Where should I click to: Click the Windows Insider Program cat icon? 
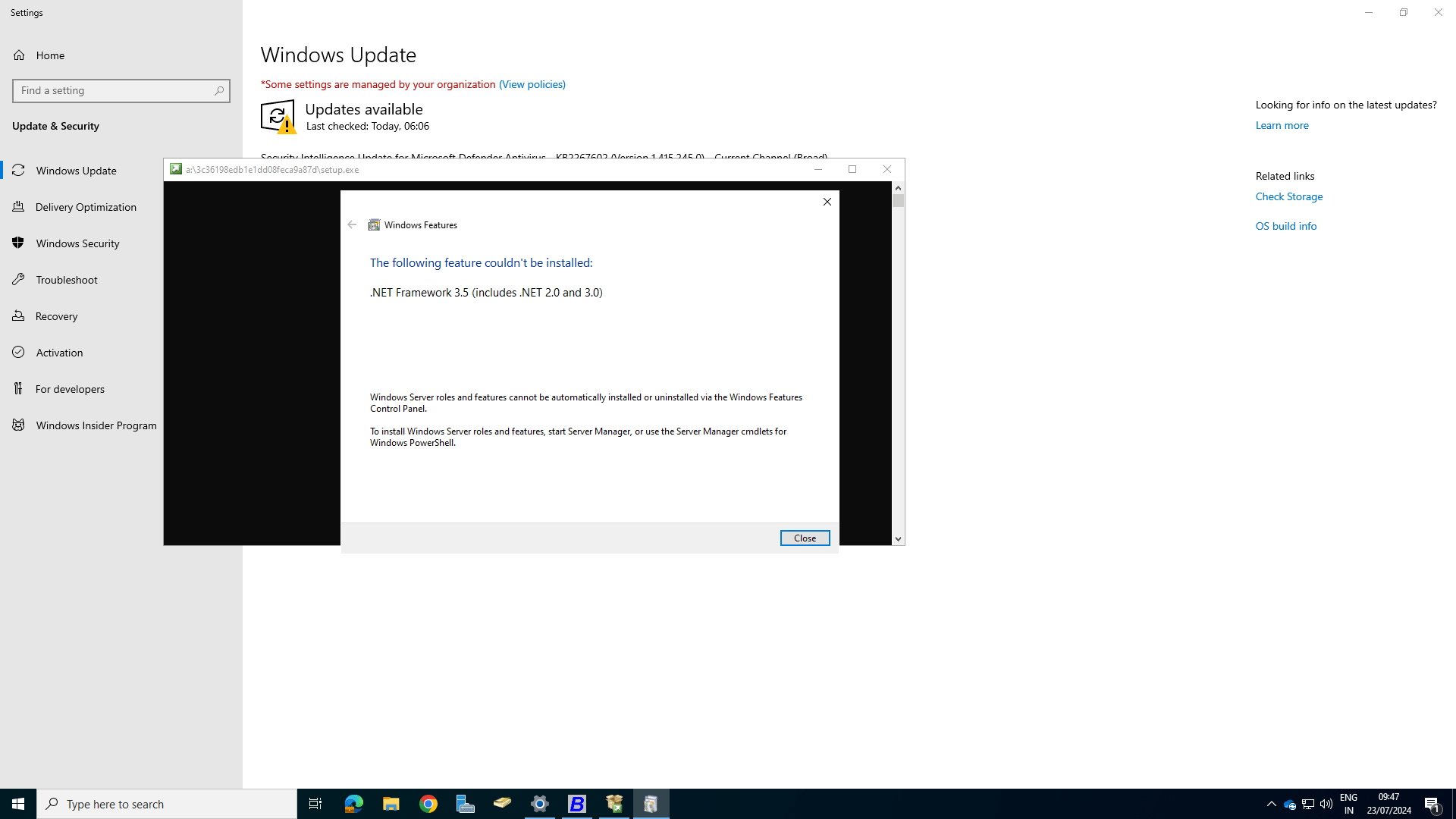[x=19, y=425]
